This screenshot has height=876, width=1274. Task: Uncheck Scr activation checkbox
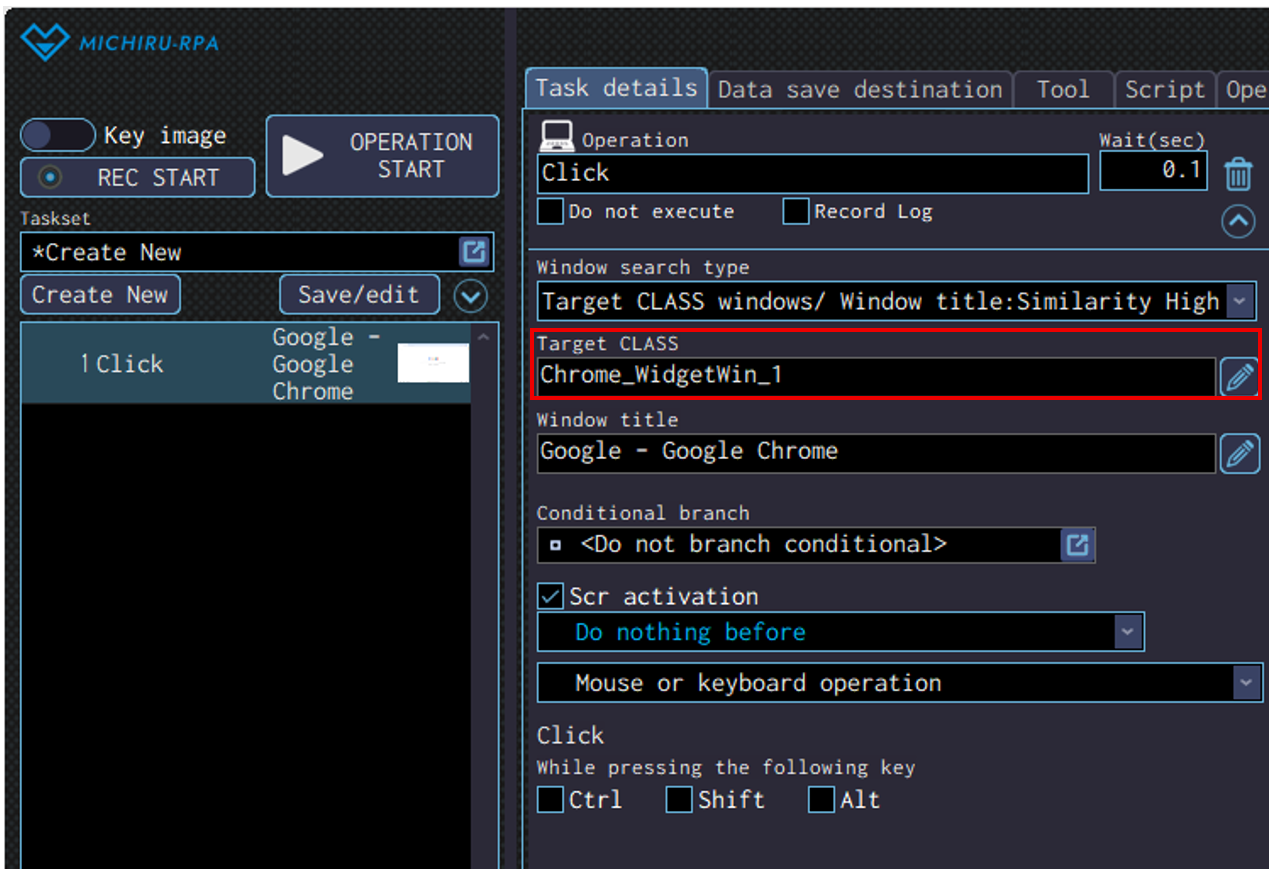[x=550, y=597]
